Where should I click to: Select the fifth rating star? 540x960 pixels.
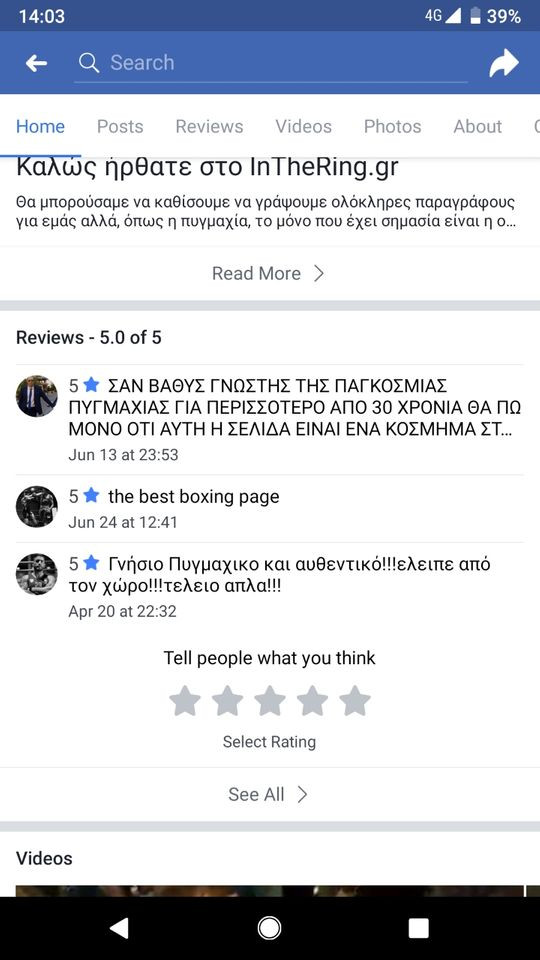click(355, 700)
